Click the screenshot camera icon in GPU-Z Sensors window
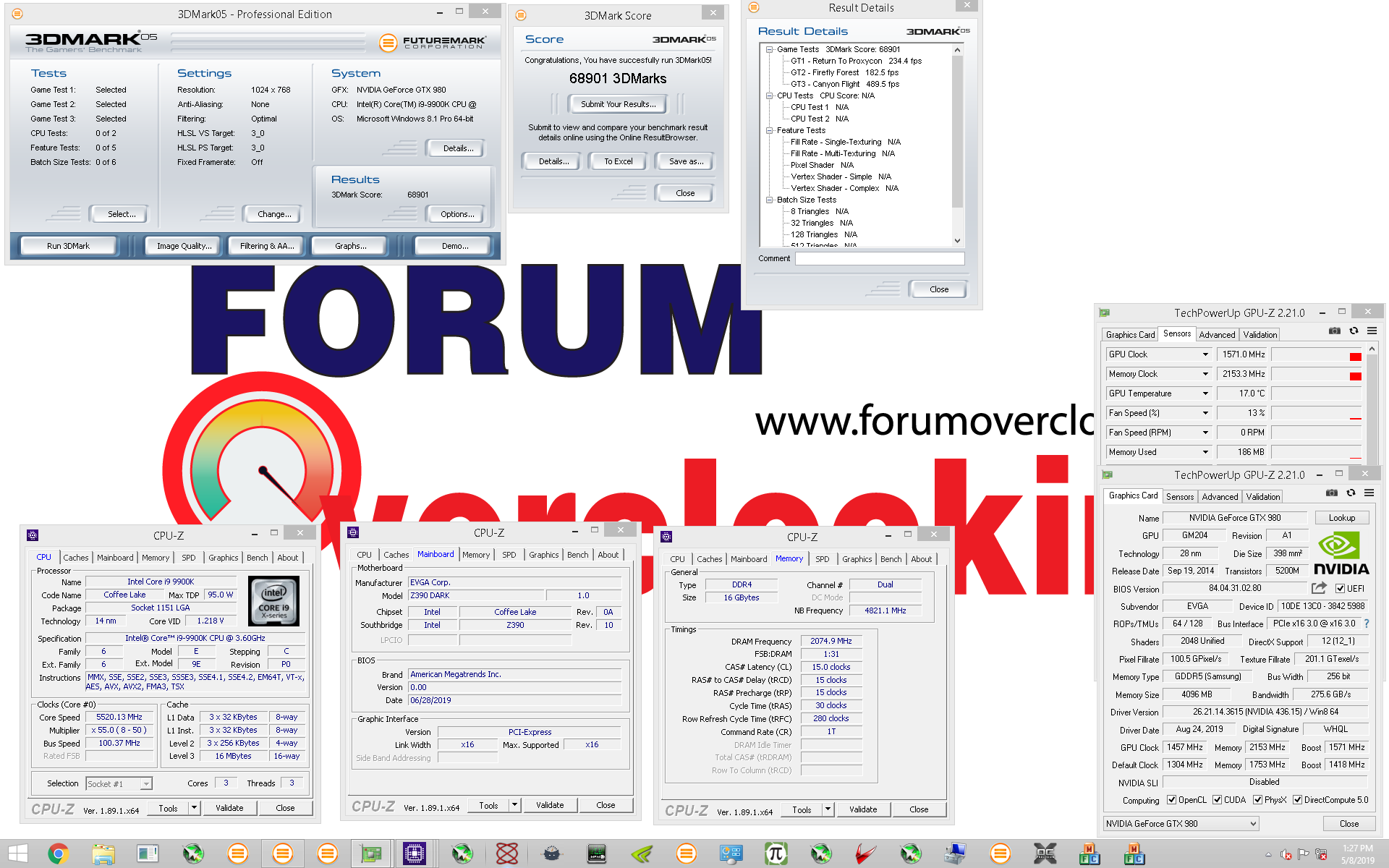This screenshot has height=868, width=1389. (x=1335, y=331)
